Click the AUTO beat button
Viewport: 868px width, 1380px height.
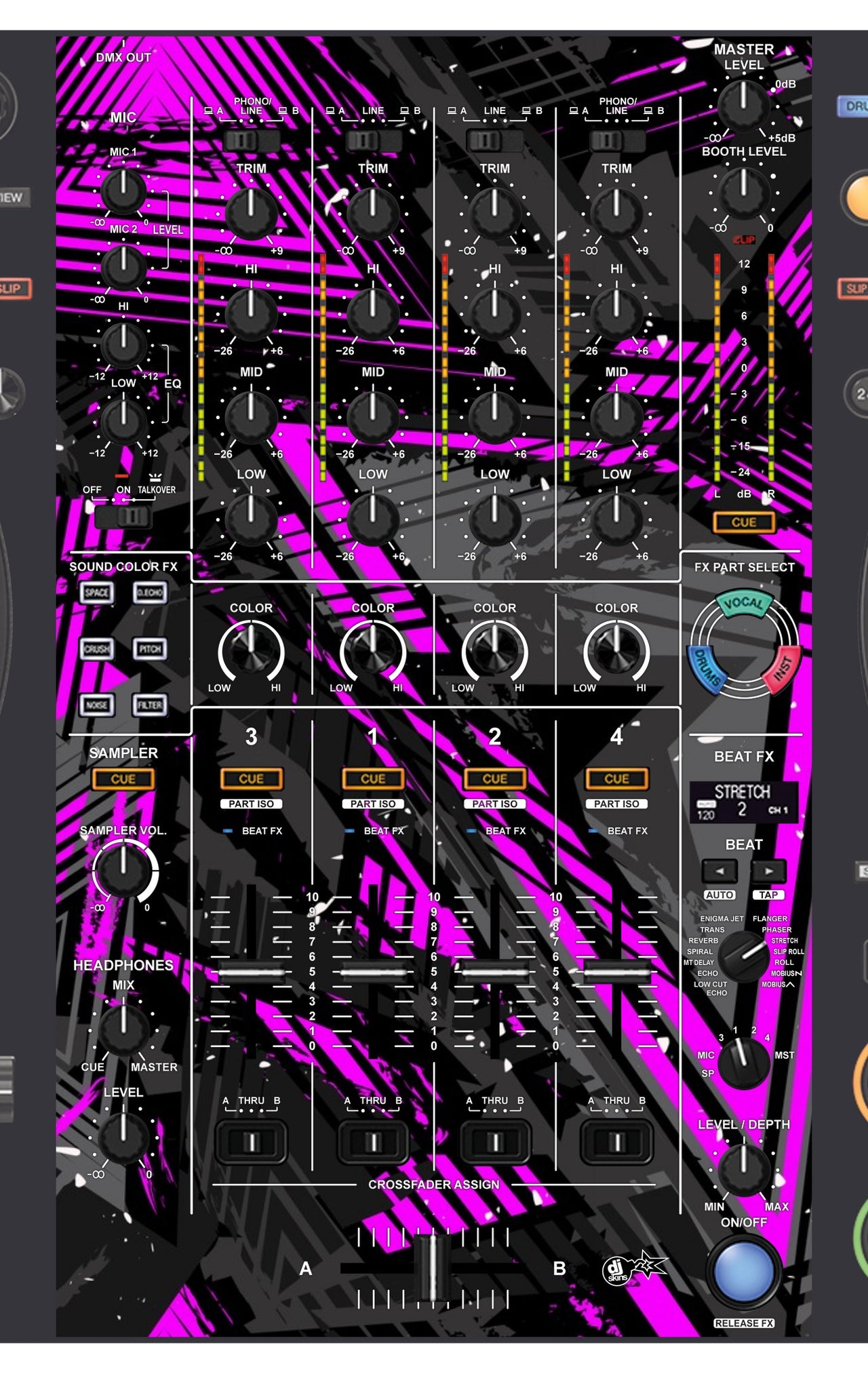pos(719,895)
